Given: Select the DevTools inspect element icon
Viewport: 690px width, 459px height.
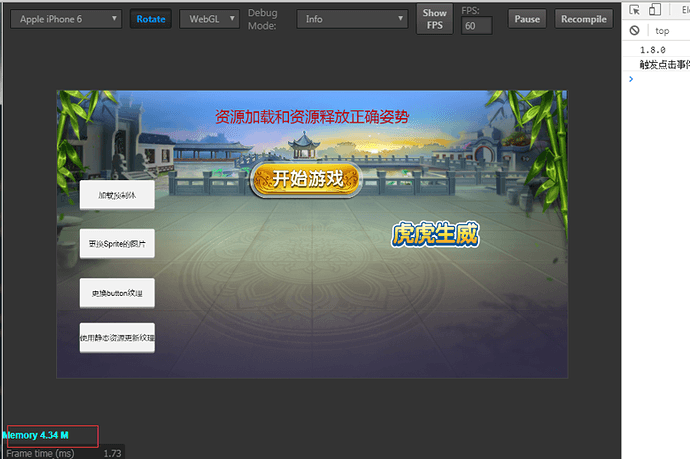Looking at the screenshot, I should click(x=634, y=10).
